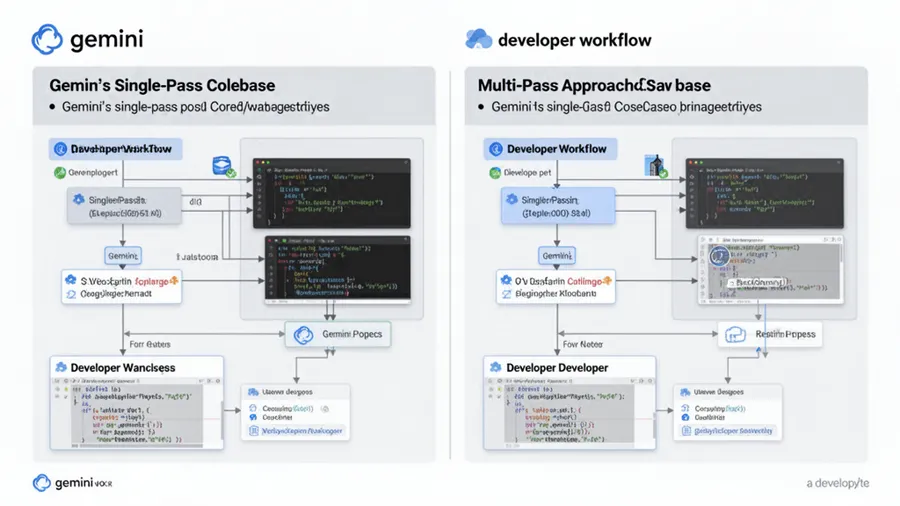The height and width of the screenshot is (506, 900).
Task: Click the cloud icon beside 'developer workflow'
Action: [x=478, y=40]
